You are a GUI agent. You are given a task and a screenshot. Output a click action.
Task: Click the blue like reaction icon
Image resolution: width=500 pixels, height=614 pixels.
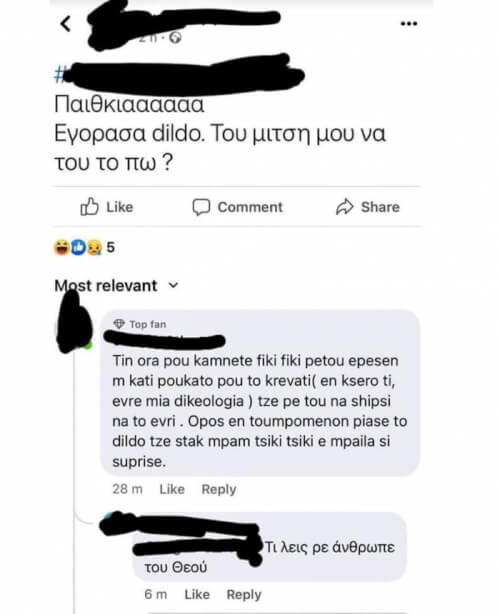(x=78, y=247)
